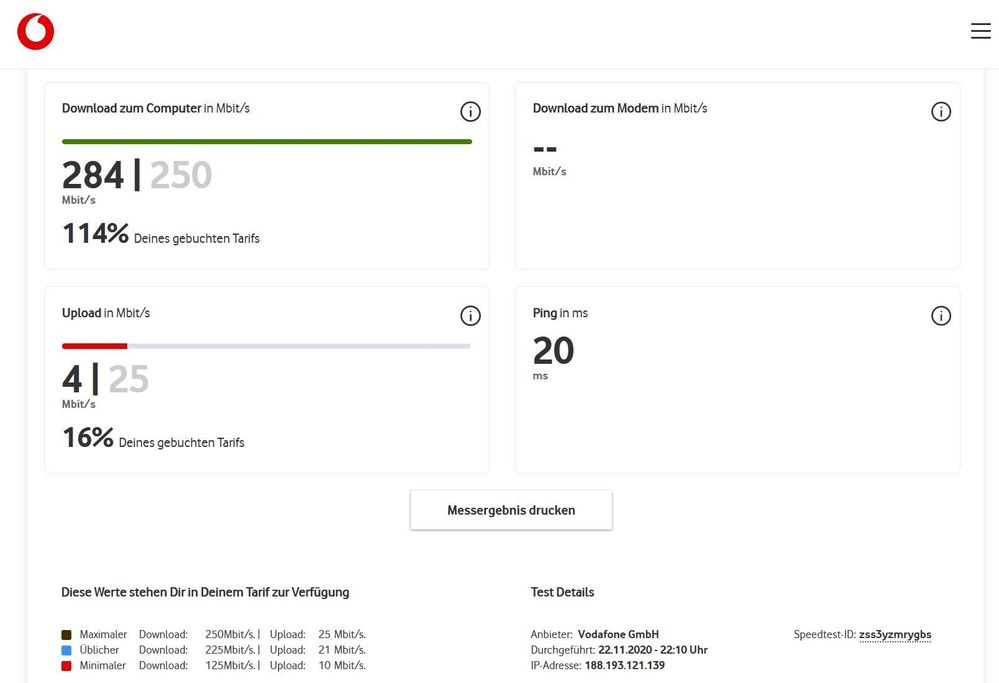Click the 20 ms ping value
The width and height of the screenshot is (999, 683).
click(555, 351)
